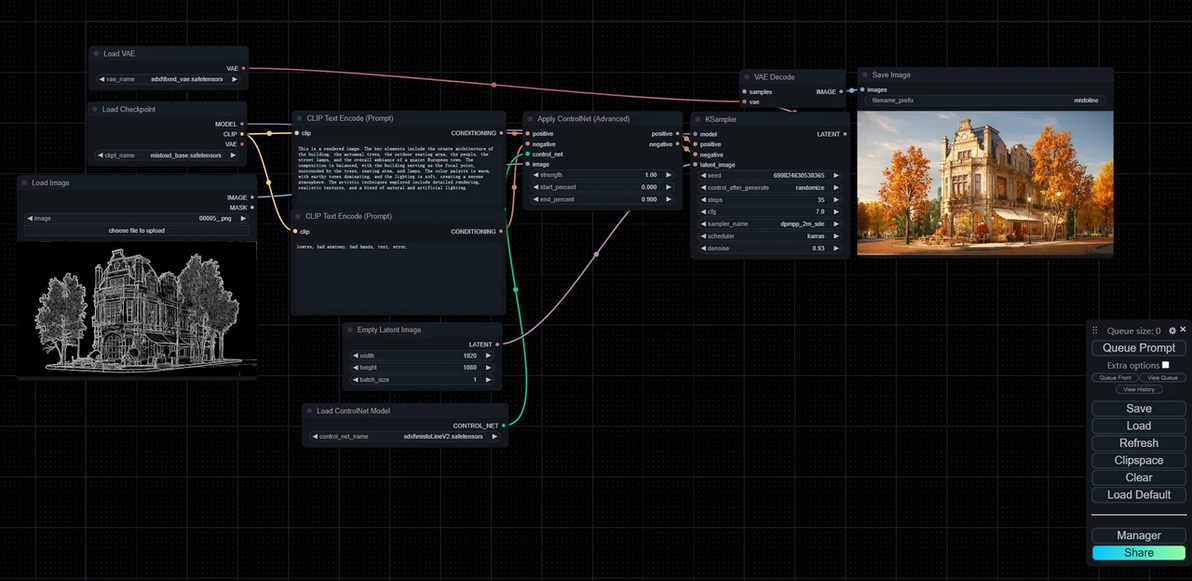Viewport: 1192px width, 581px height.
Task: Open View History in queue panel
Action: [1138, 389]
